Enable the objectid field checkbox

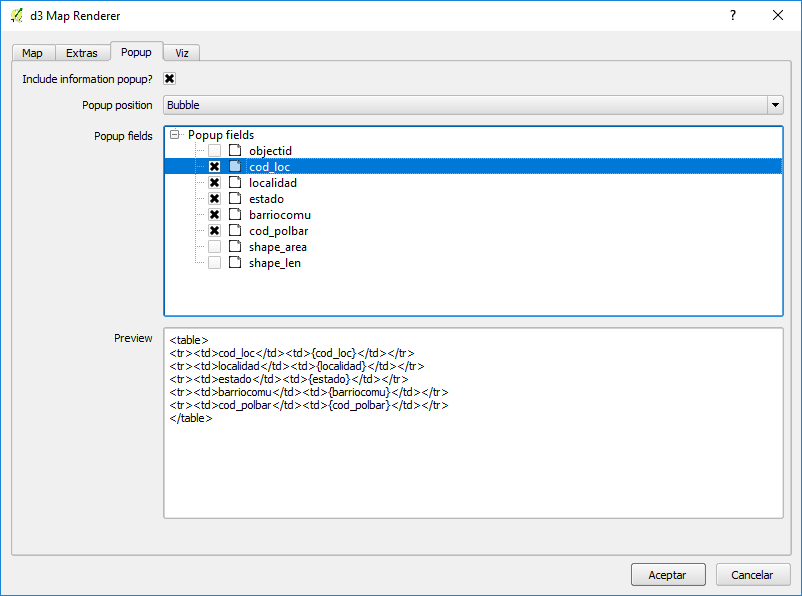click(214, 151)
